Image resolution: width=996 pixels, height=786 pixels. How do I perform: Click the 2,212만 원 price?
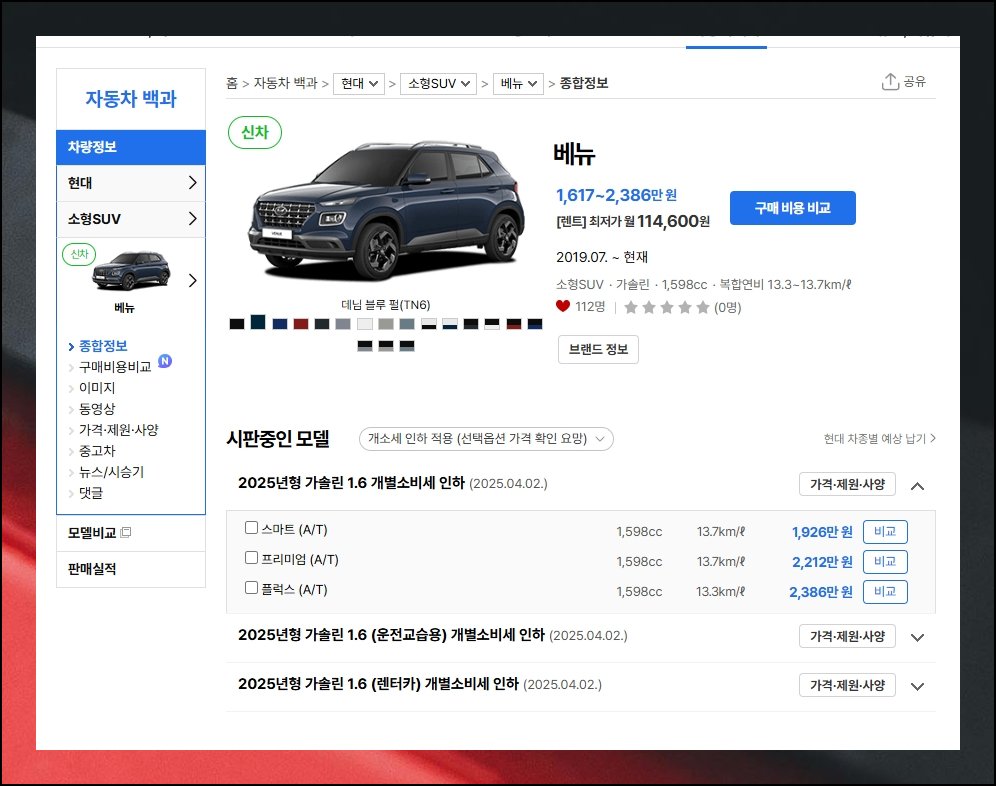click(822, 562)
